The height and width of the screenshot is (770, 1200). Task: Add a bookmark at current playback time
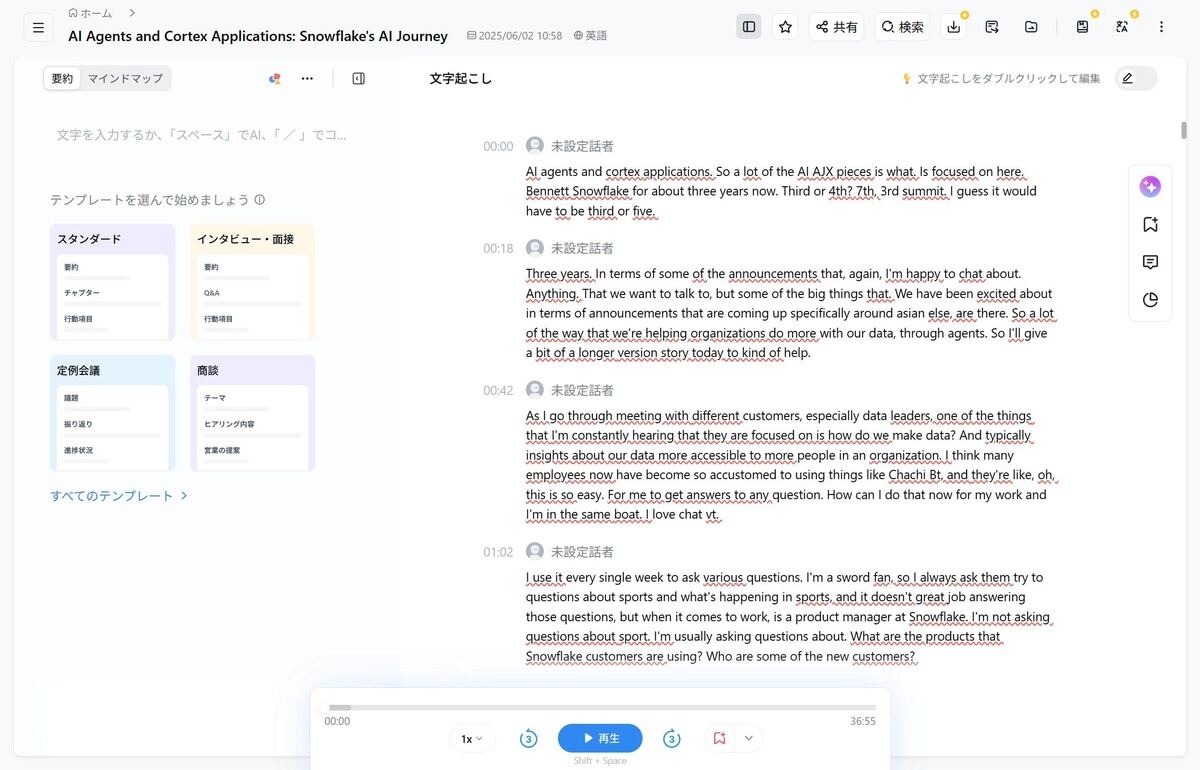(719, 739)
